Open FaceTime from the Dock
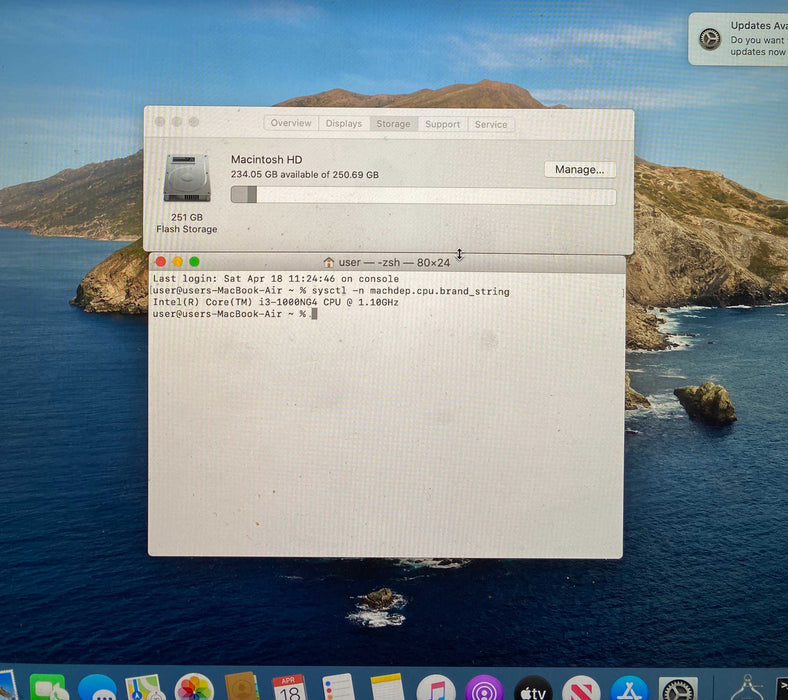The width and height of the screenshot is (788, 700). [49, 688]
